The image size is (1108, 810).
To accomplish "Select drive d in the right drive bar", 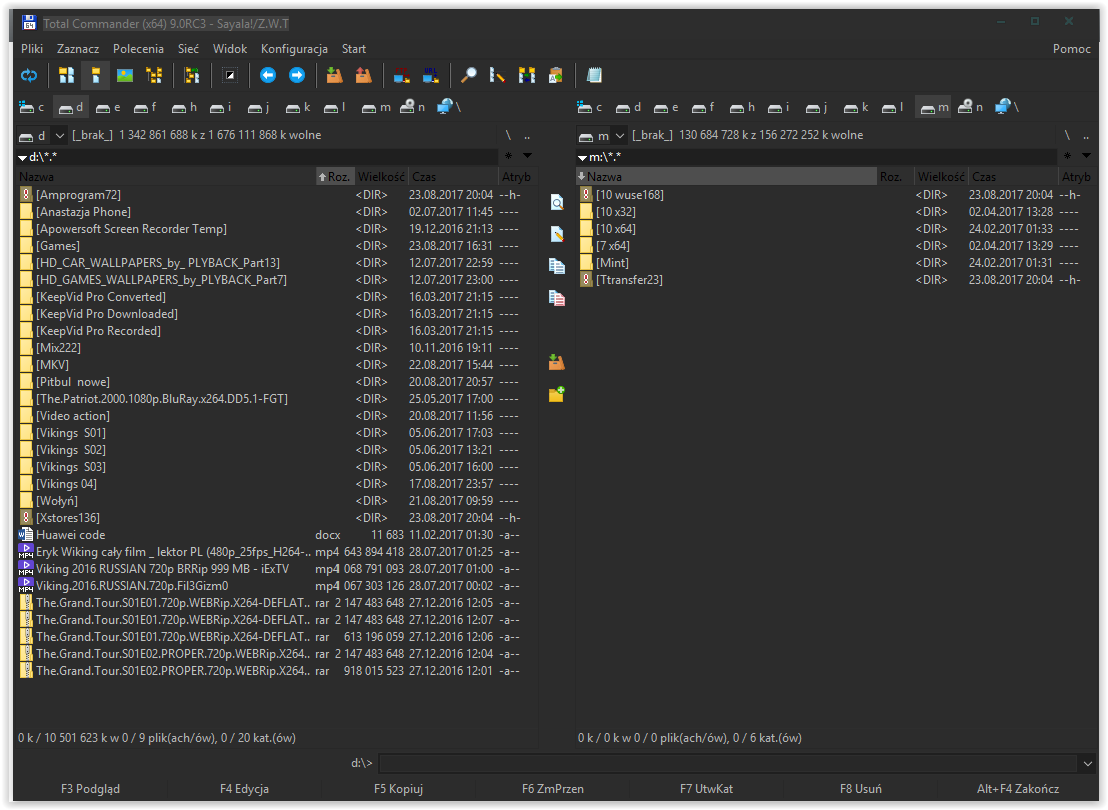I will pos(628,107).
